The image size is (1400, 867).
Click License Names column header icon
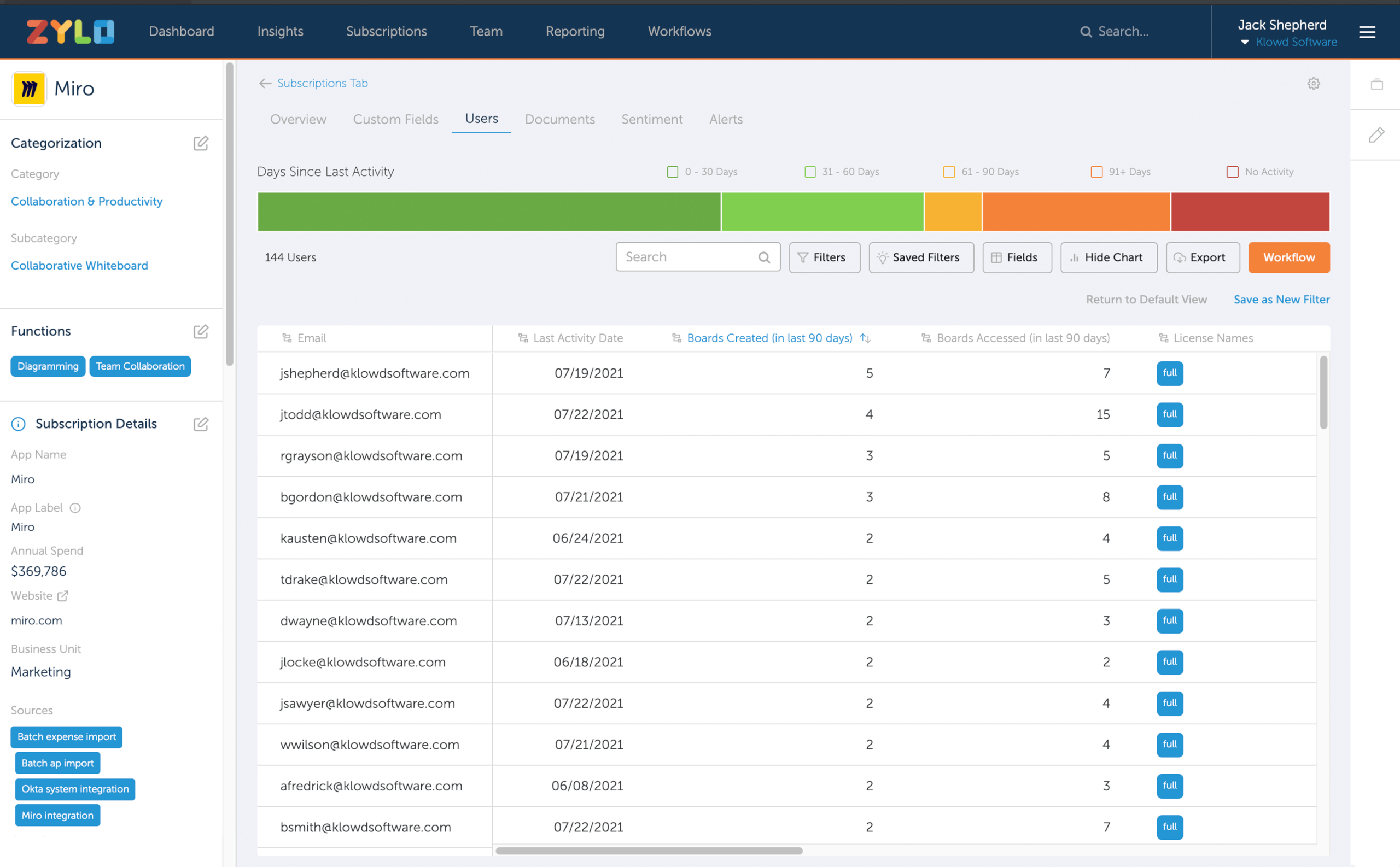[x=1163, y=338]
